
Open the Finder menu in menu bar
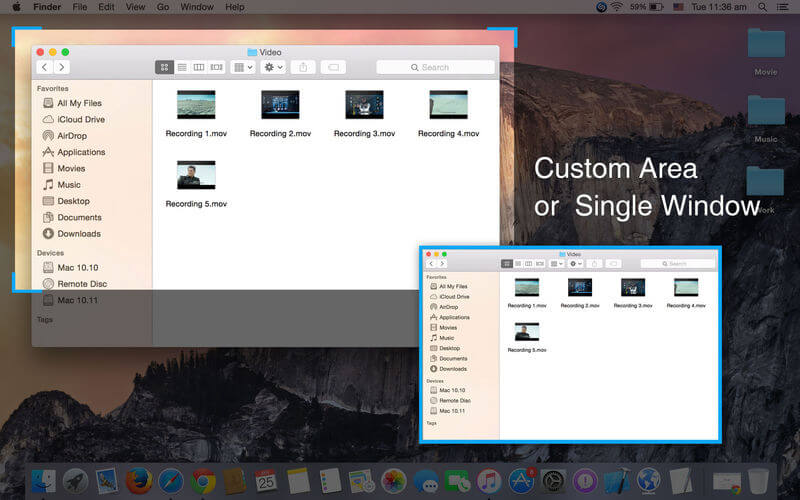click(47, 7)
